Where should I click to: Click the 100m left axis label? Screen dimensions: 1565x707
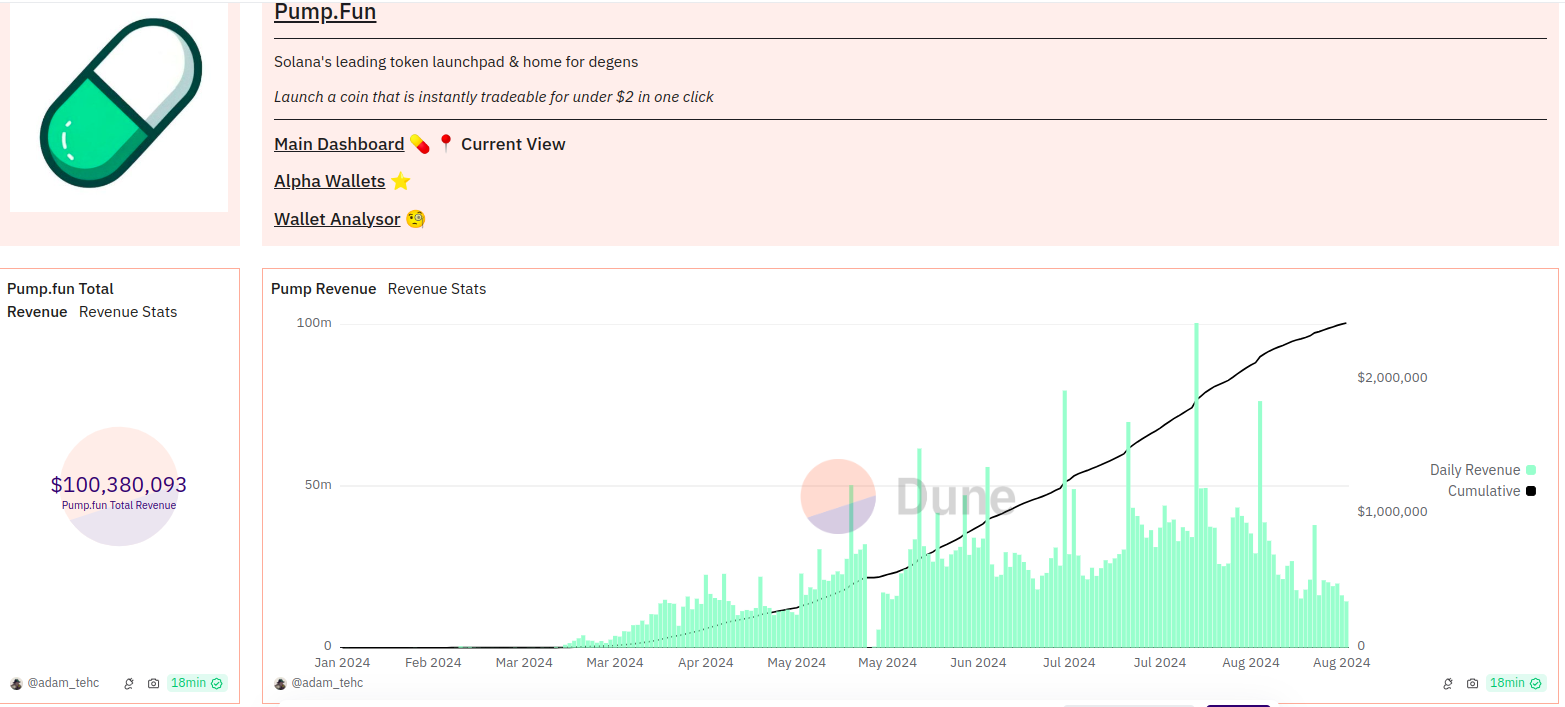point(314,323)
